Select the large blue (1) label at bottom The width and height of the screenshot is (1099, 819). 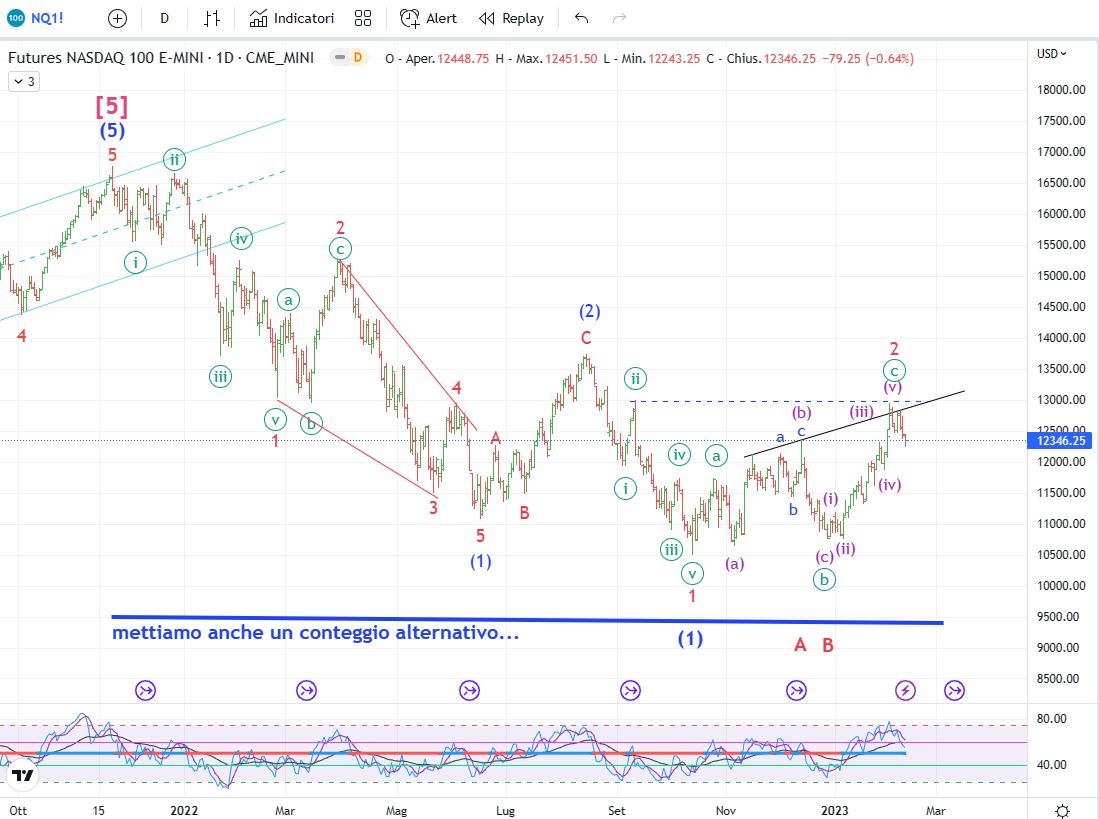(690, 639)
